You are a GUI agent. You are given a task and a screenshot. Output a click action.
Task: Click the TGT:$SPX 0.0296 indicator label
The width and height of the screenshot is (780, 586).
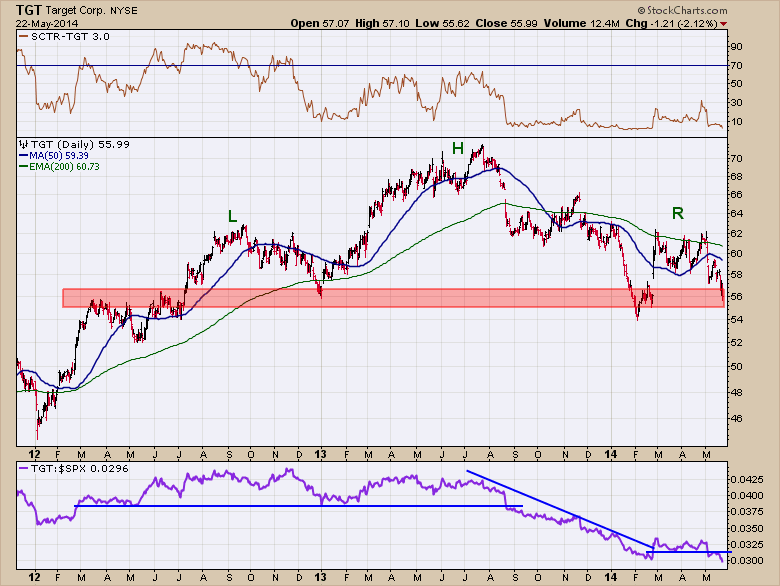tap(65, 466)
